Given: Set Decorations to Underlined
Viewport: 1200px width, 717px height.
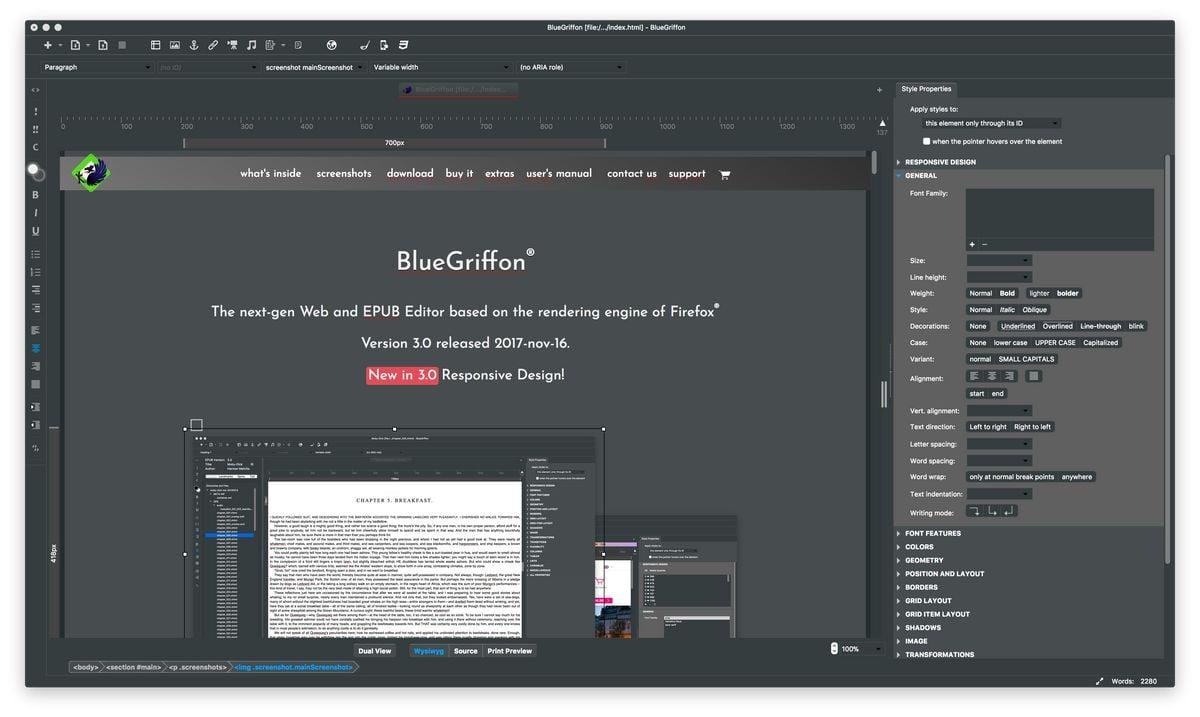Looking at the screenshot, I should pos(1018,326).
